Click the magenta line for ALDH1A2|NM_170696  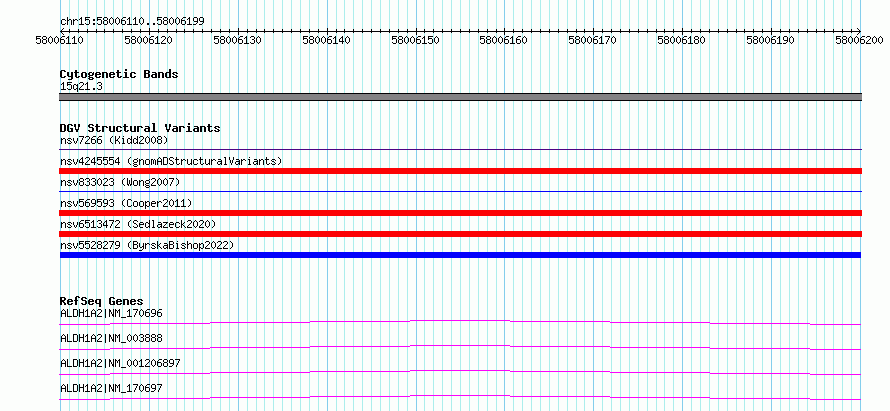(x=460, y=322)
